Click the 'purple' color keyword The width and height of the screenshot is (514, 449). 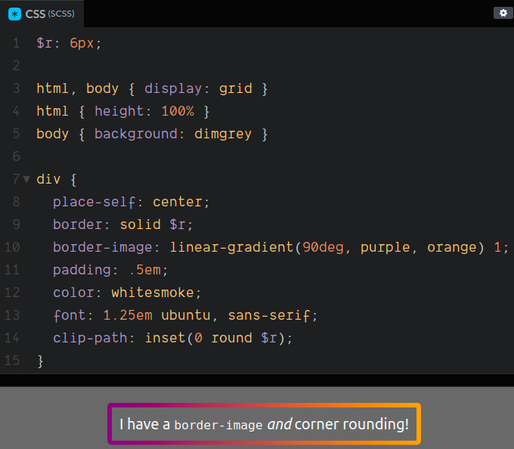[x=385, y=247]
